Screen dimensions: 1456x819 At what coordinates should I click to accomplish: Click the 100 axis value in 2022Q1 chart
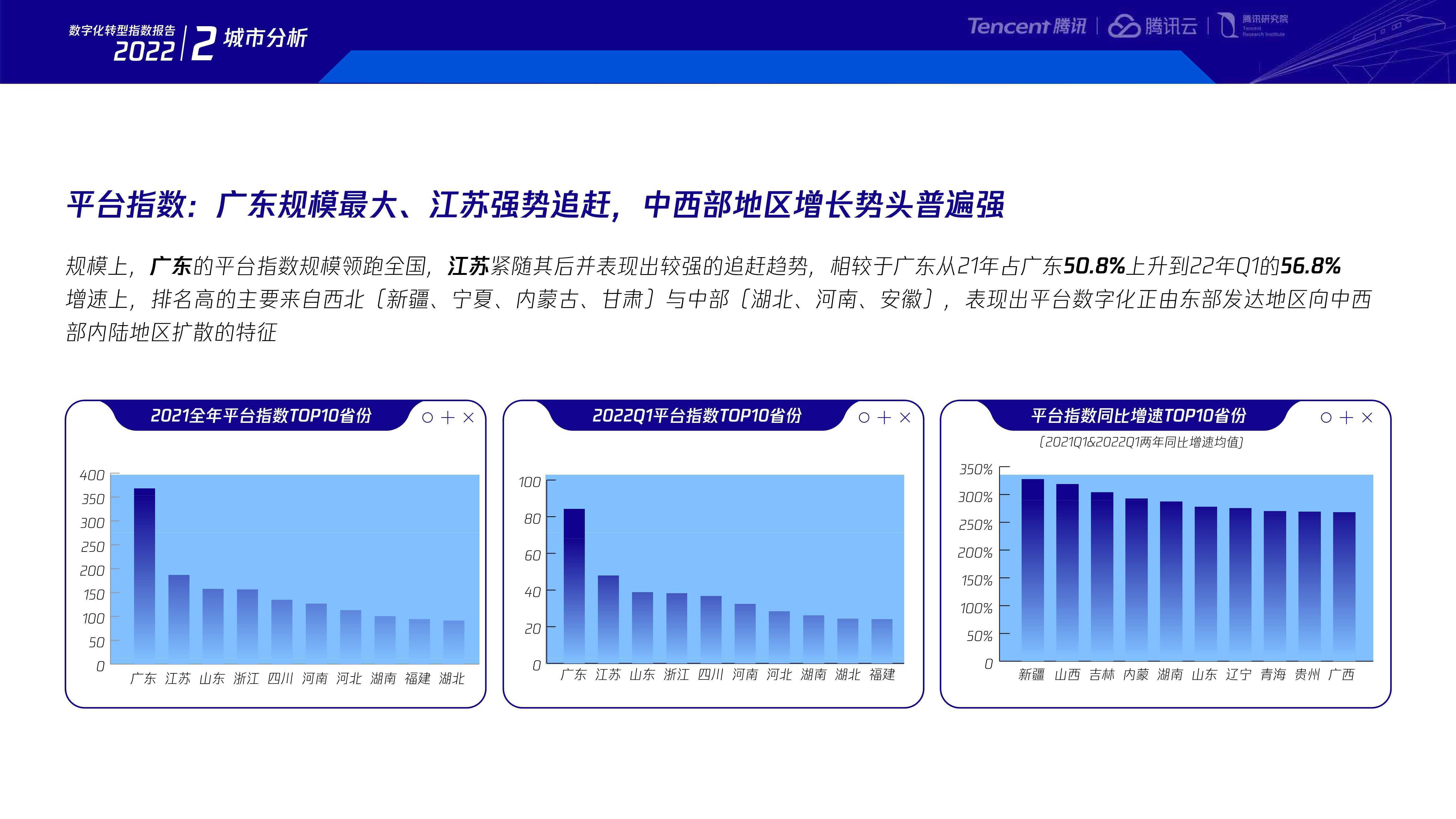(x=530, y=482)
